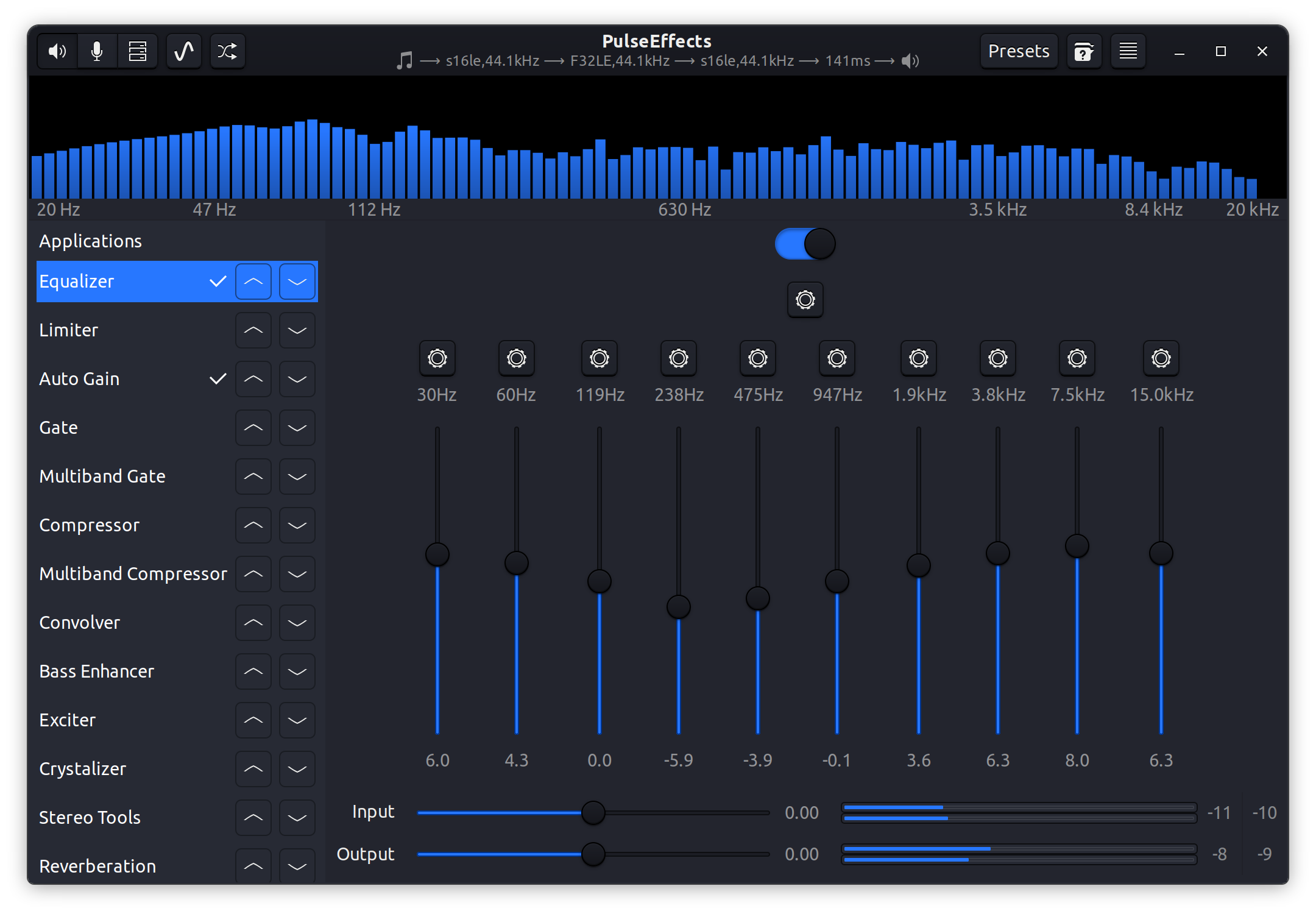Click the Input gain slider knob
This screenshot has width=1316, height=914.
[593, 812]
